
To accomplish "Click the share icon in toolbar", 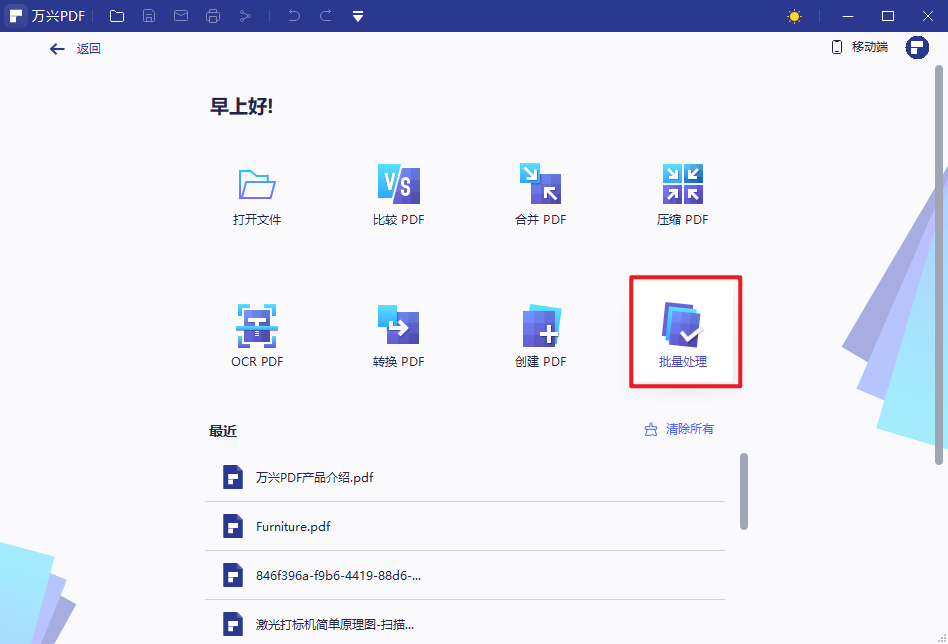I will 245,15.
